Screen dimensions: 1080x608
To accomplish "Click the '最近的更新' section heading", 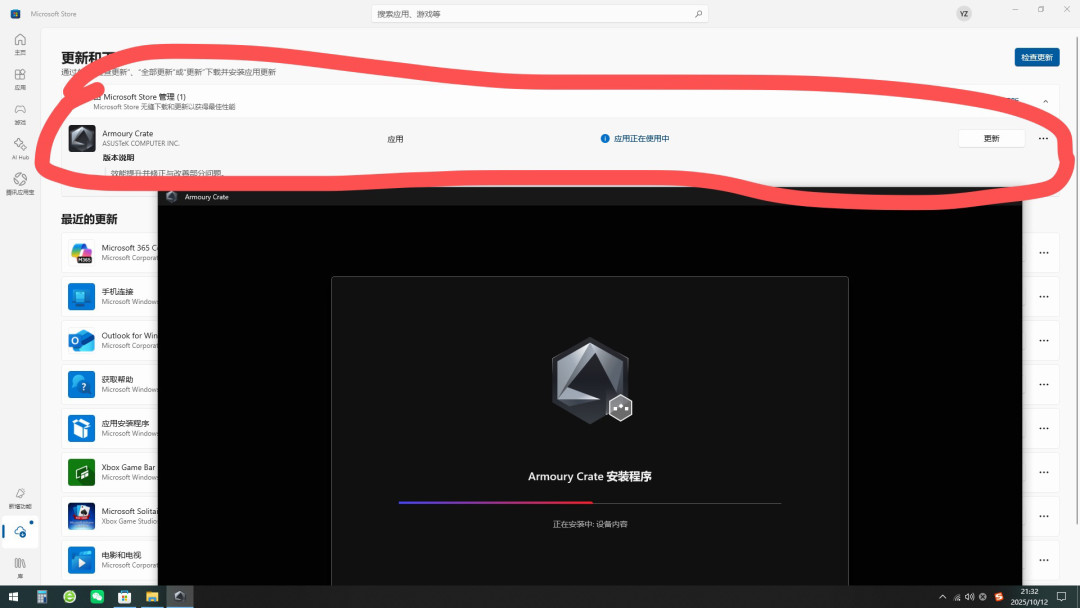I will point(89,219).
